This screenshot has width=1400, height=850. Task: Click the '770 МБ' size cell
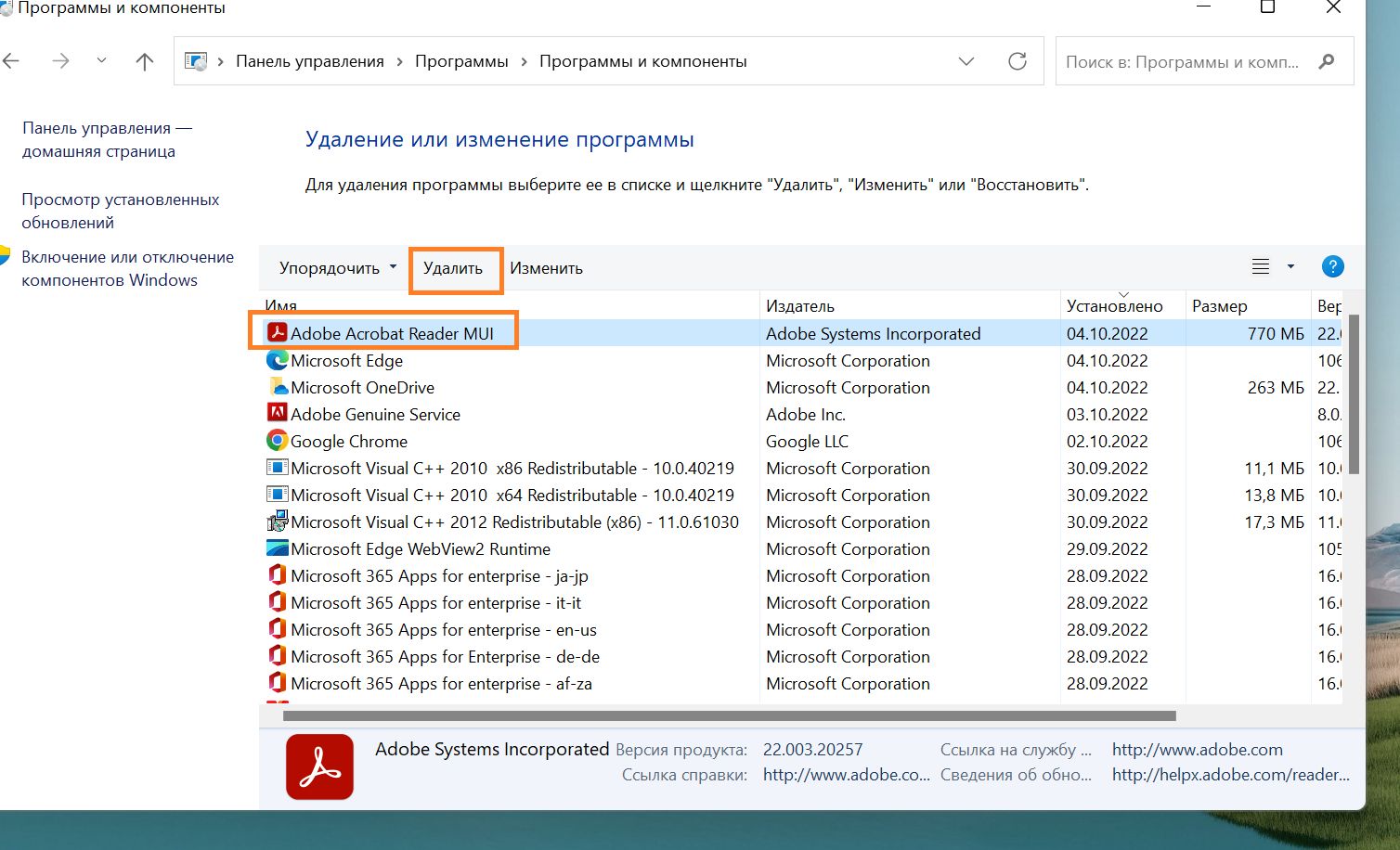(1276, 333)
